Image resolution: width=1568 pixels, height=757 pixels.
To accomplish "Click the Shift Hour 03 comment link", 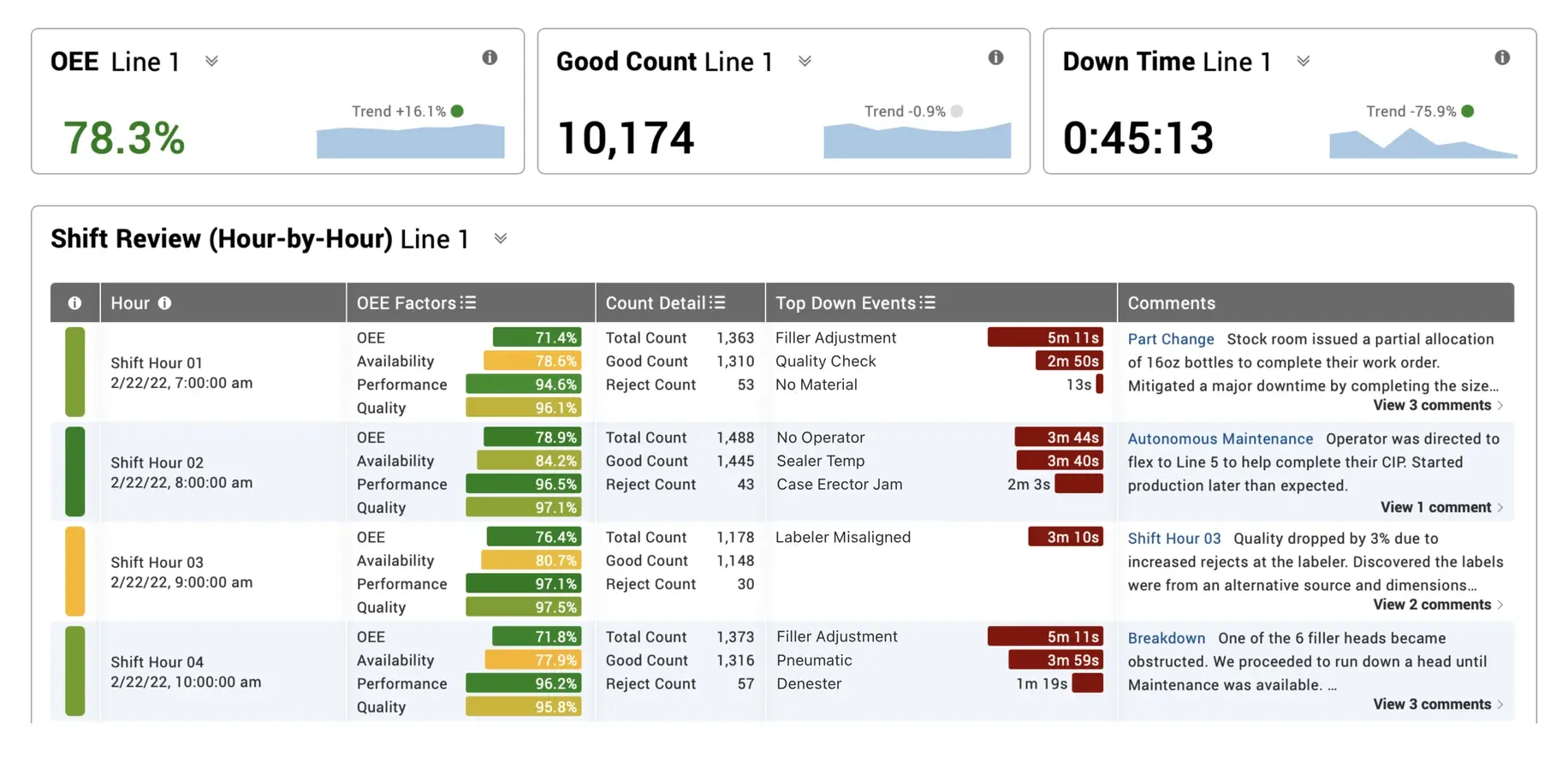I will point(1173,539).
